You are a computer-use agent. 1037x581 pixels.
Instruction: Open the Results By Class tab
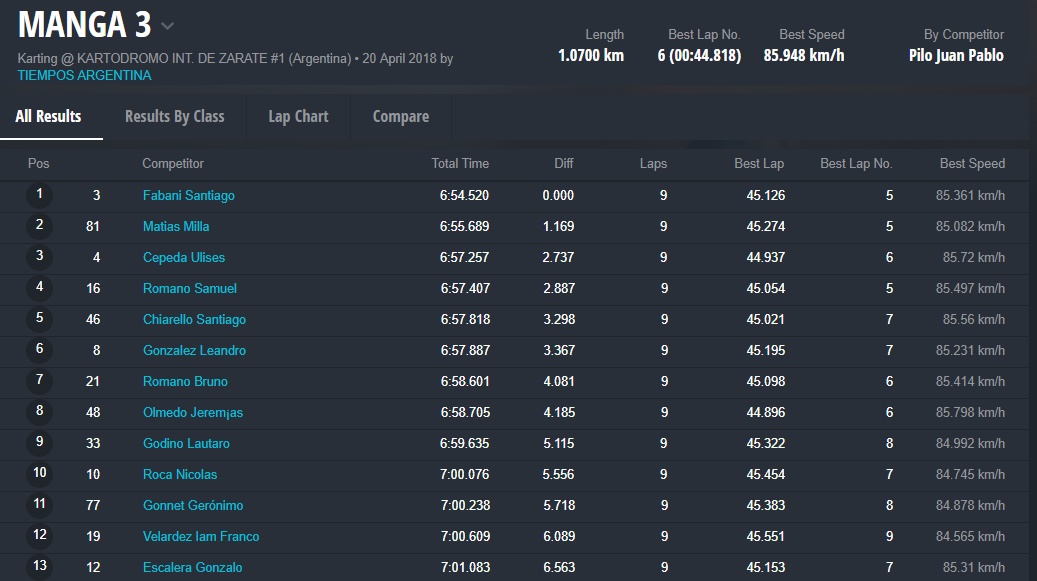174,116
